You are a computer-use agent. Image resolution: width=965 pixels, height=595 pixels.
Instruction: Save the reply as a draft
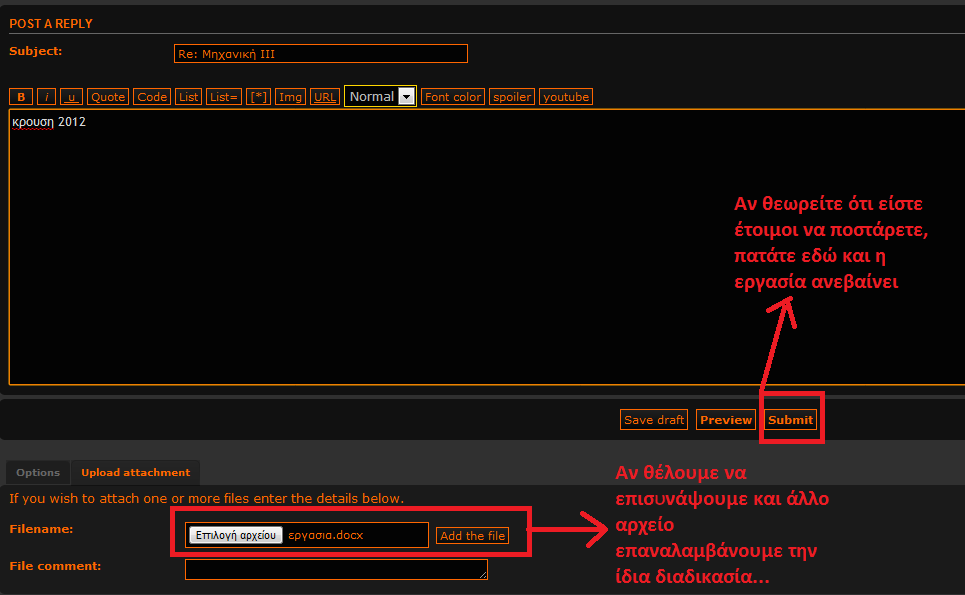pyautogui.click(x=654, y=420)
